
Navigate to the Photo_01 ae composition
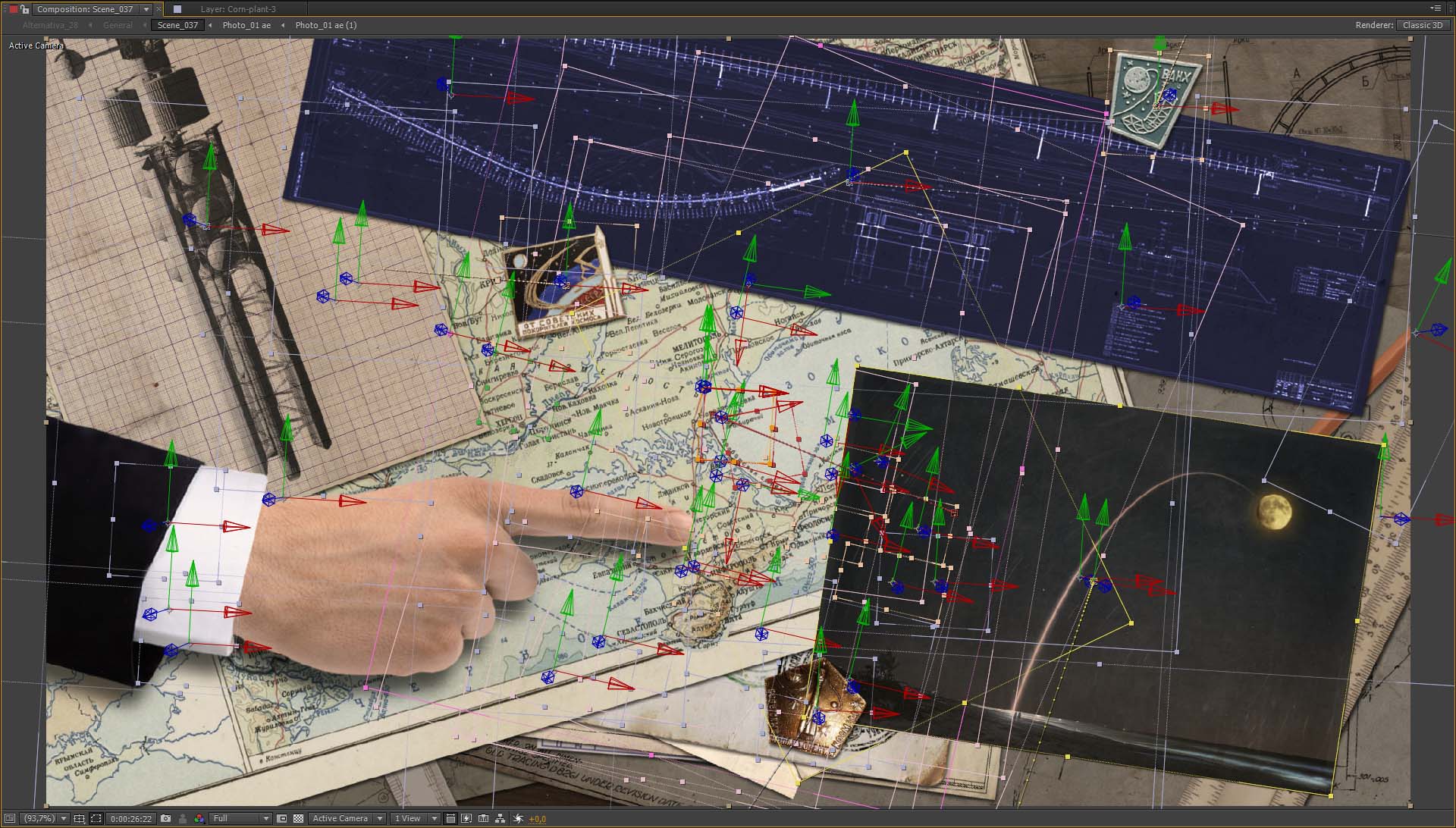coord(246,25)
